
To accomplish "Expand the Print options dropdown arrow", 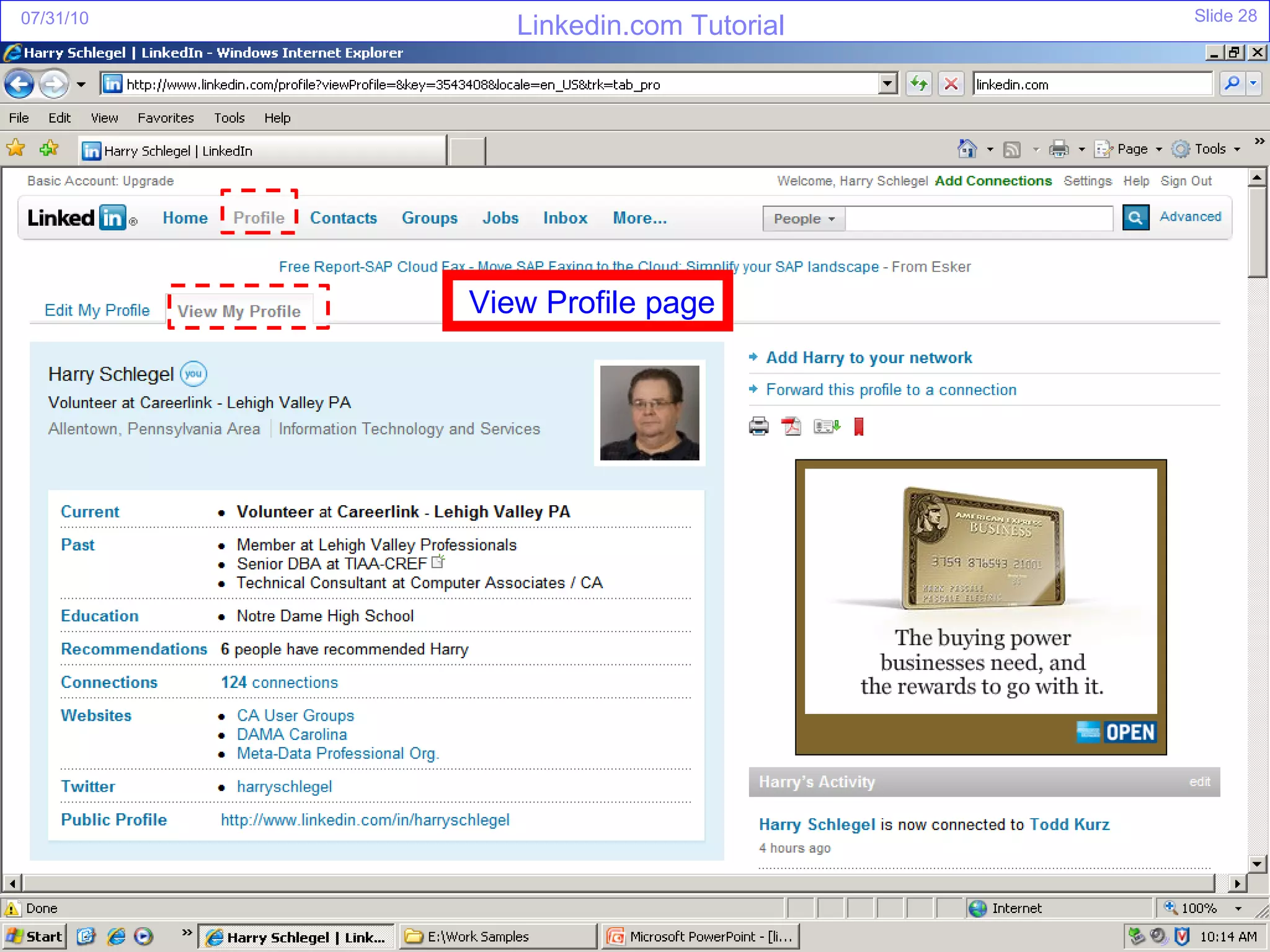I will coord(1081,149).
